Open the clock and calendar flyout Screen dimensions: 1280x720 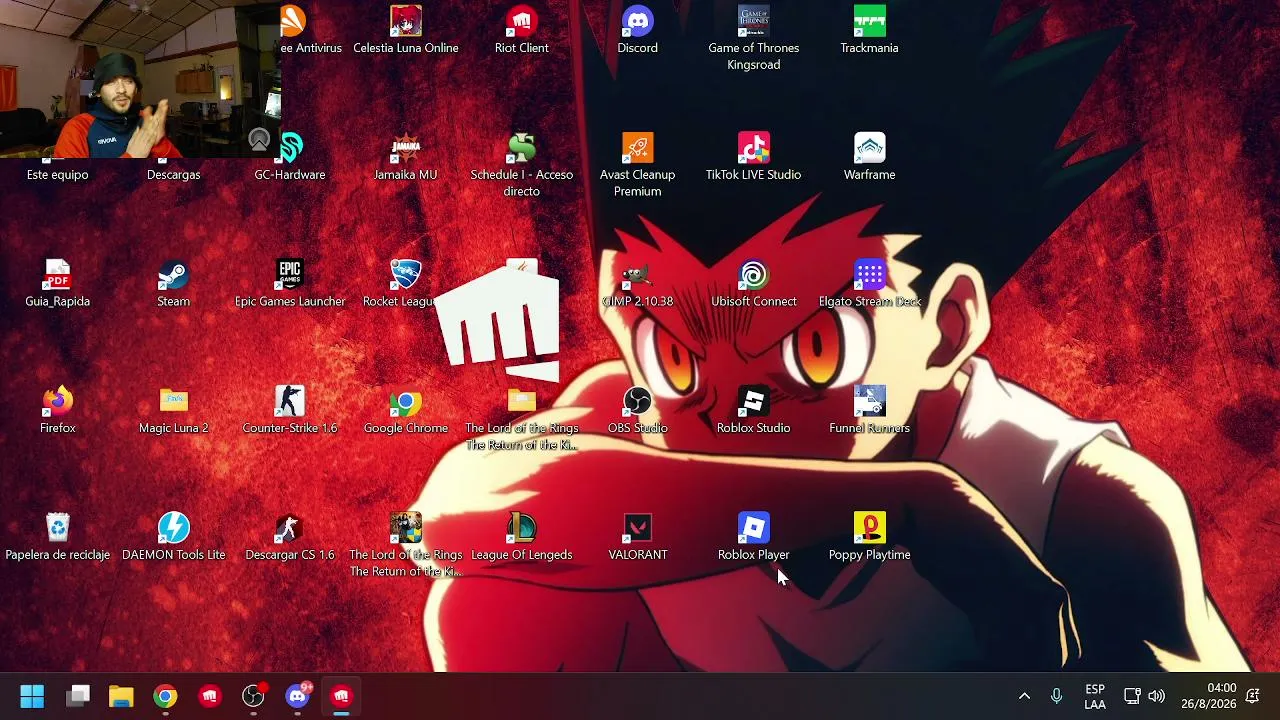[1208, 696]
